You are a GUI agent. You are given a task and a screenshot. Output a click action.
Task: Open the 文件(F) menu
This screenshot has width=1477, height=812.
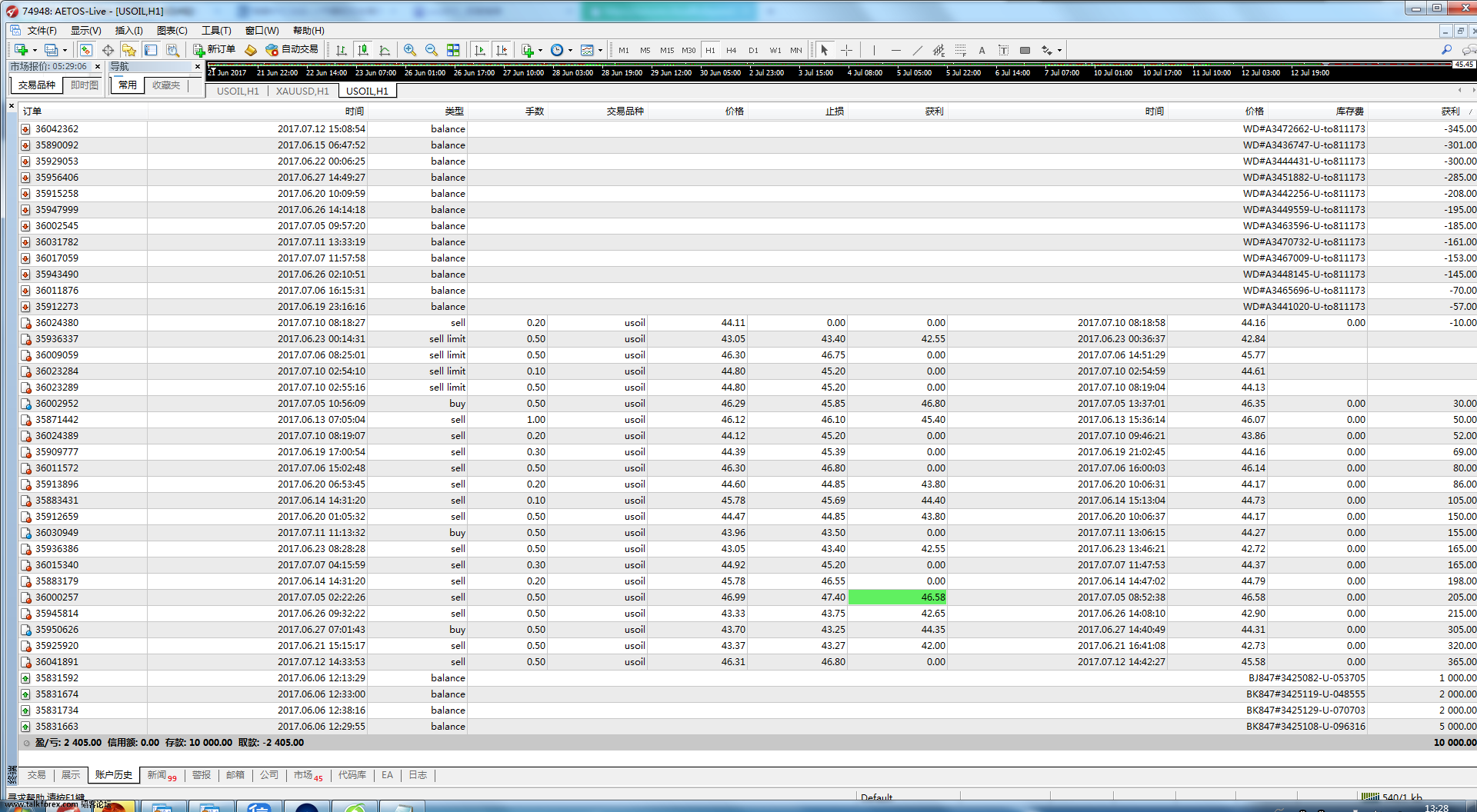tap(42, 31)
